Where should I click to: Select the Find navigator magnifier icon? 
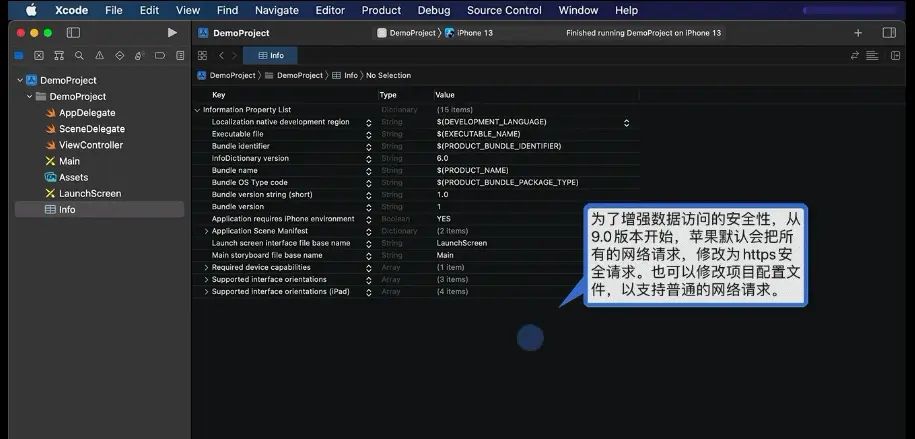click(79, 55)
